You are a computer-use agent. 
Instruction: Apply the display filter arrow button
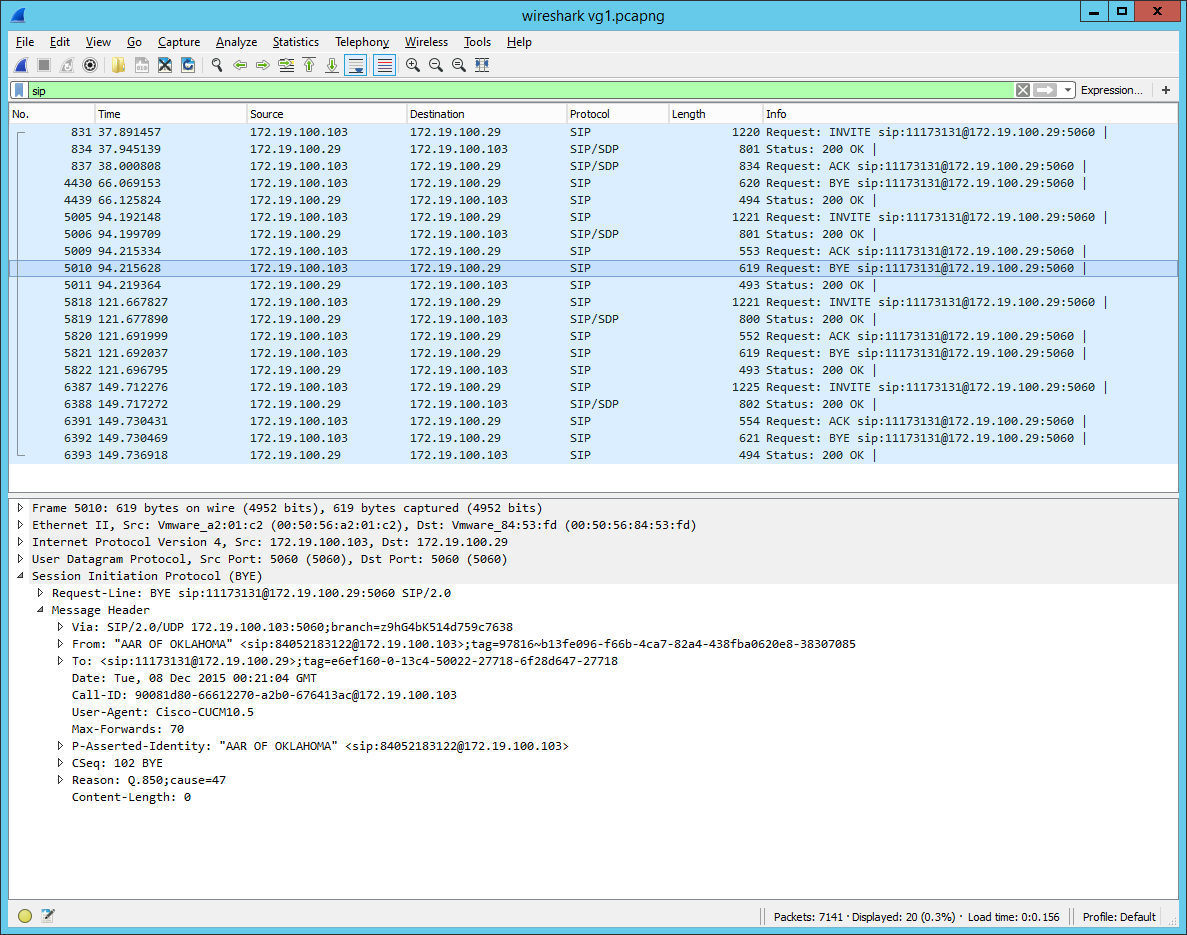1045,90
